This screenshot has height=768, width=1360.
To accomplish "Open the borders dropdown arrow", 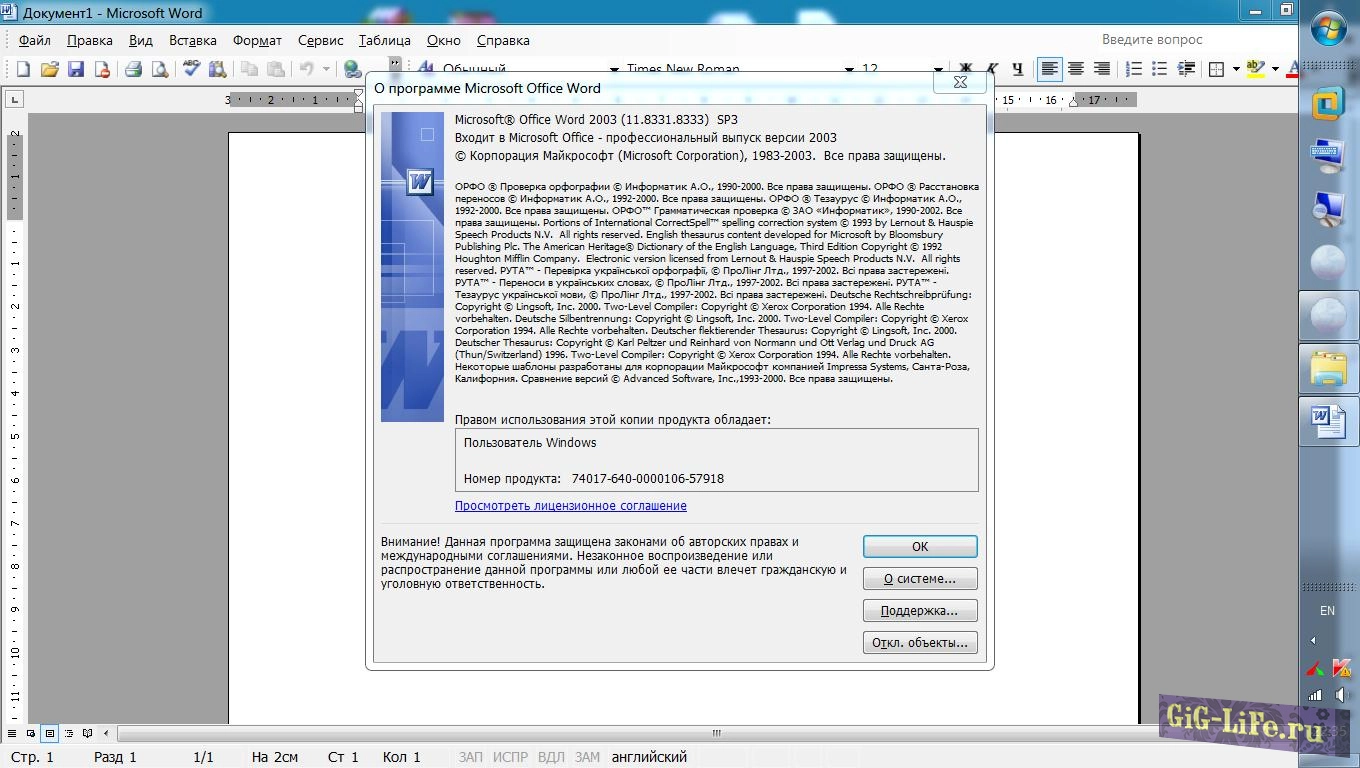I will click(1236, 69).
